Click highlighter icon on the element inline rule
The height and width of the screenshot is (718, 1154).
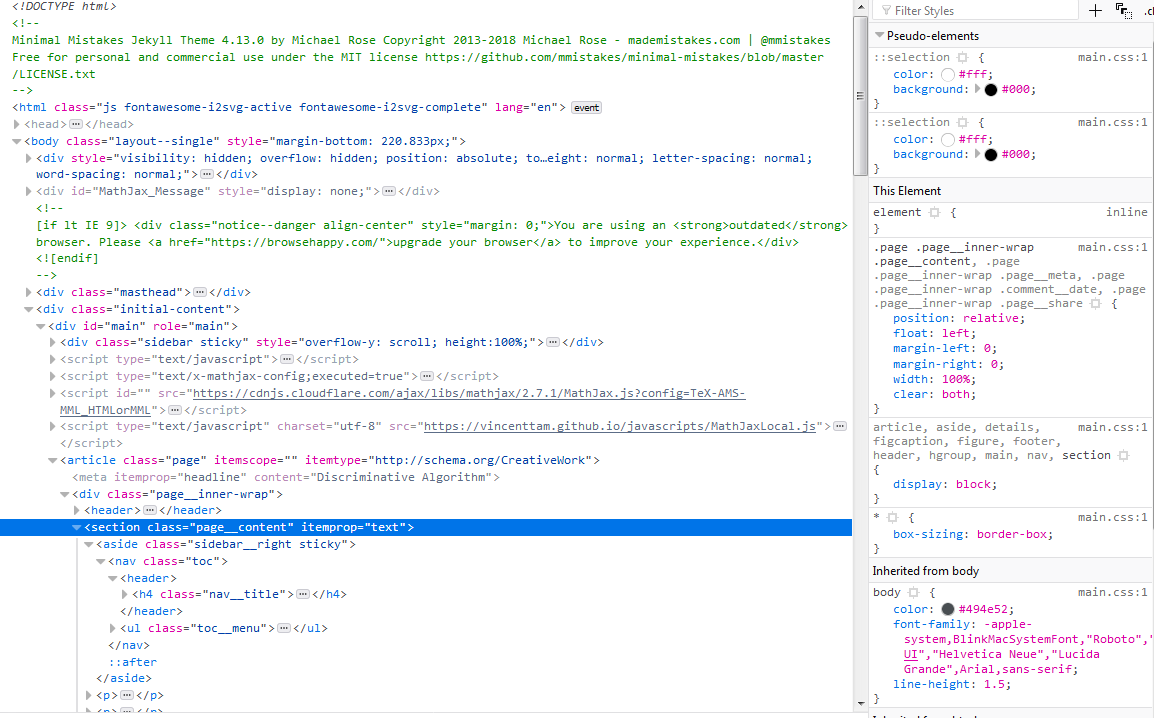935,212
